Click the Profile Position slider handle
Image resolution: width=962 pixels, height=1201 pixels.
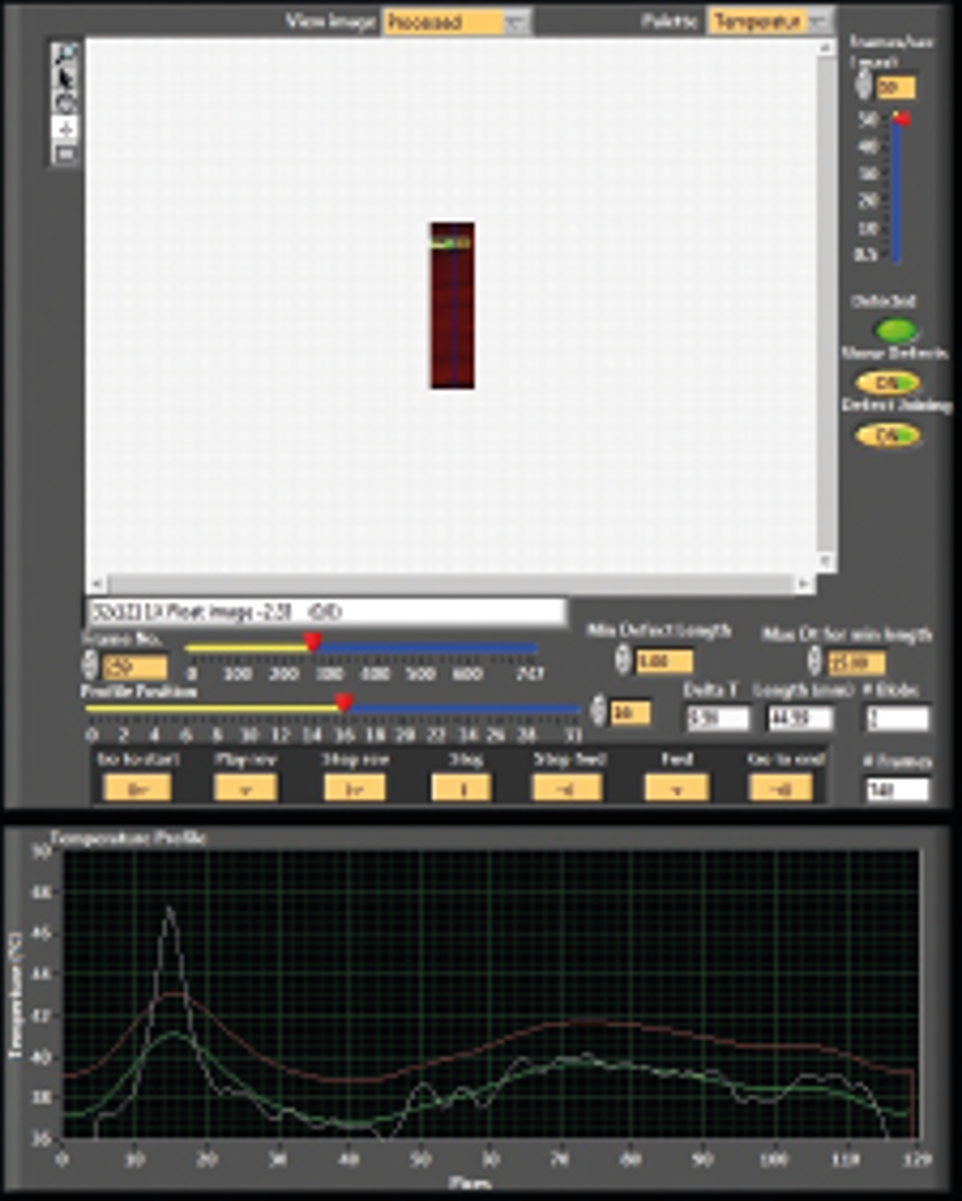point(344,706)
